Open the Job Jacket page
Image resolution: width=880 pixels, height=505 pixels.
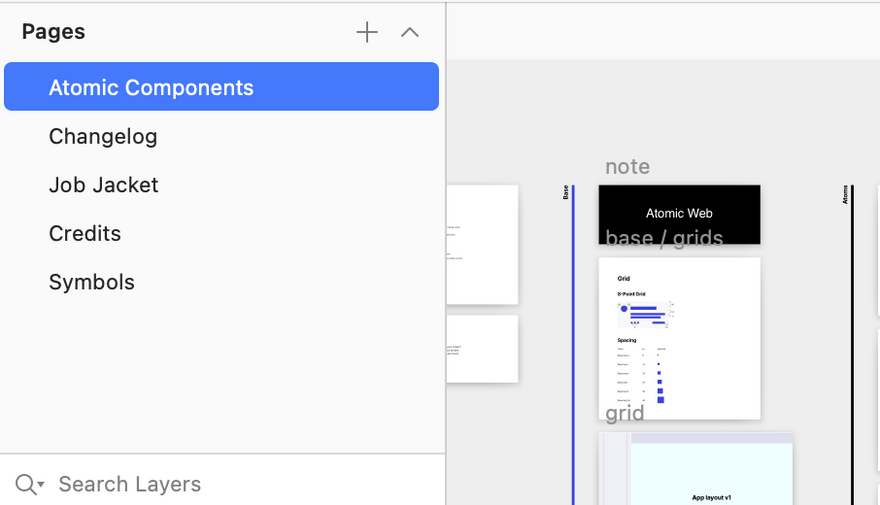point(104,185)
